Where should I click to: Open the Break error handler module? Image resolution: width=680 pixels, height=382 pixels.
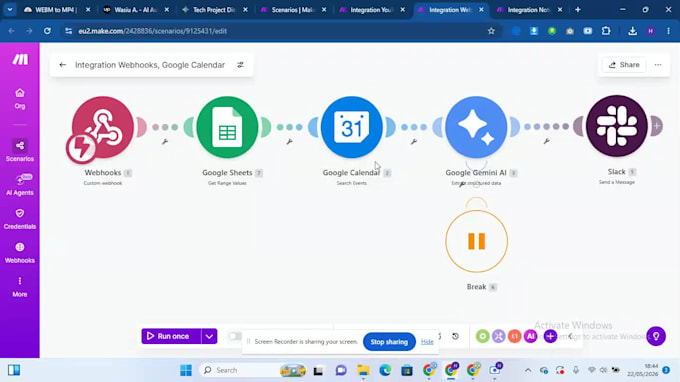pos(476,242)
